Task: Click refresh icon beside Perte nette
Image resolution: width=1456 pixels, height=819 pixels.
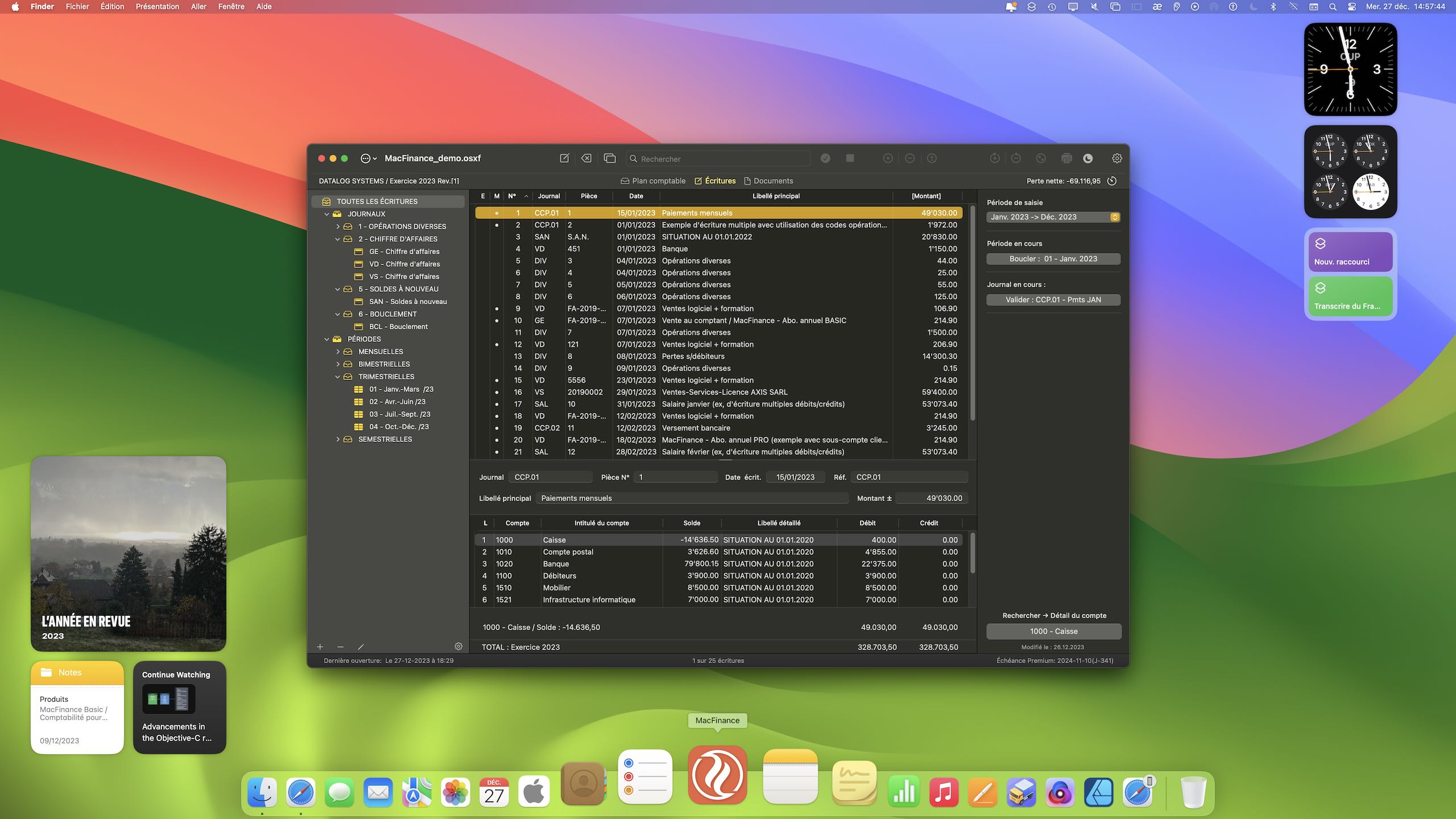Action: click(1112, 181)
